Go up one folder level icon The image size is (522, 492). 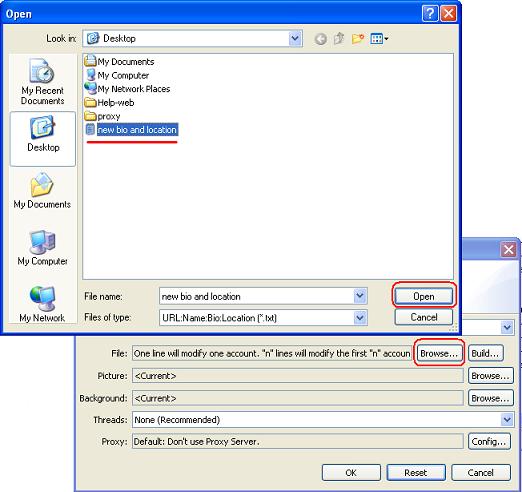[339, 39]
